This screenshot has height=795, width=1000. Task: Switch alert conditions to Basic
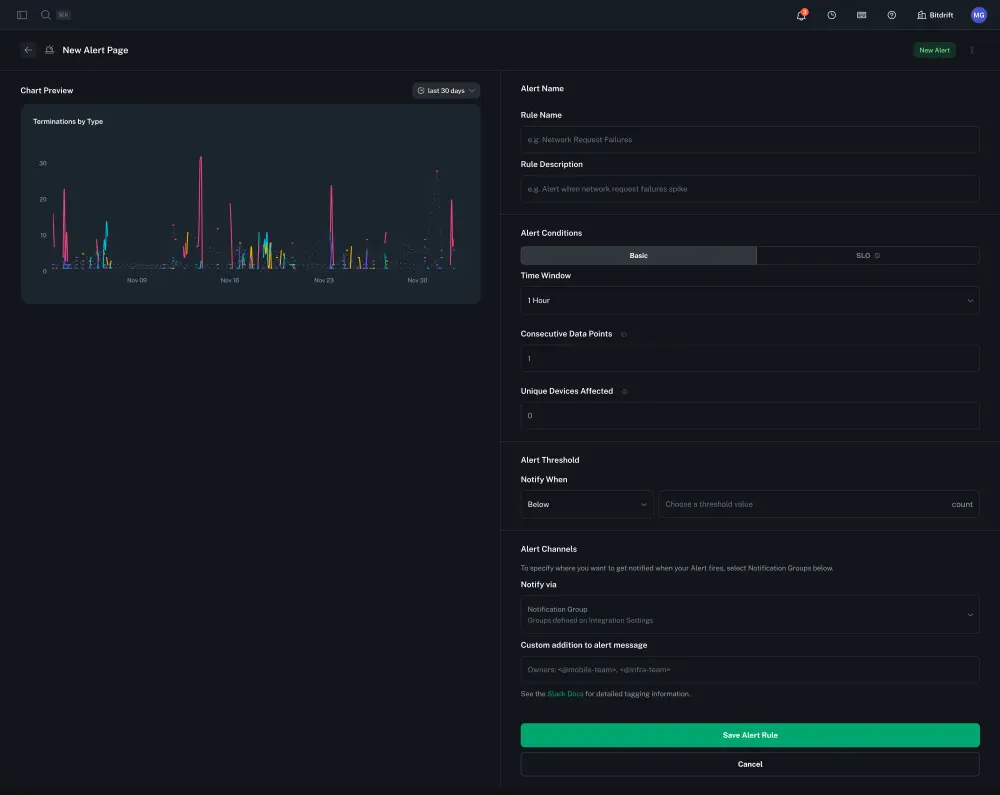coord(638,256)
